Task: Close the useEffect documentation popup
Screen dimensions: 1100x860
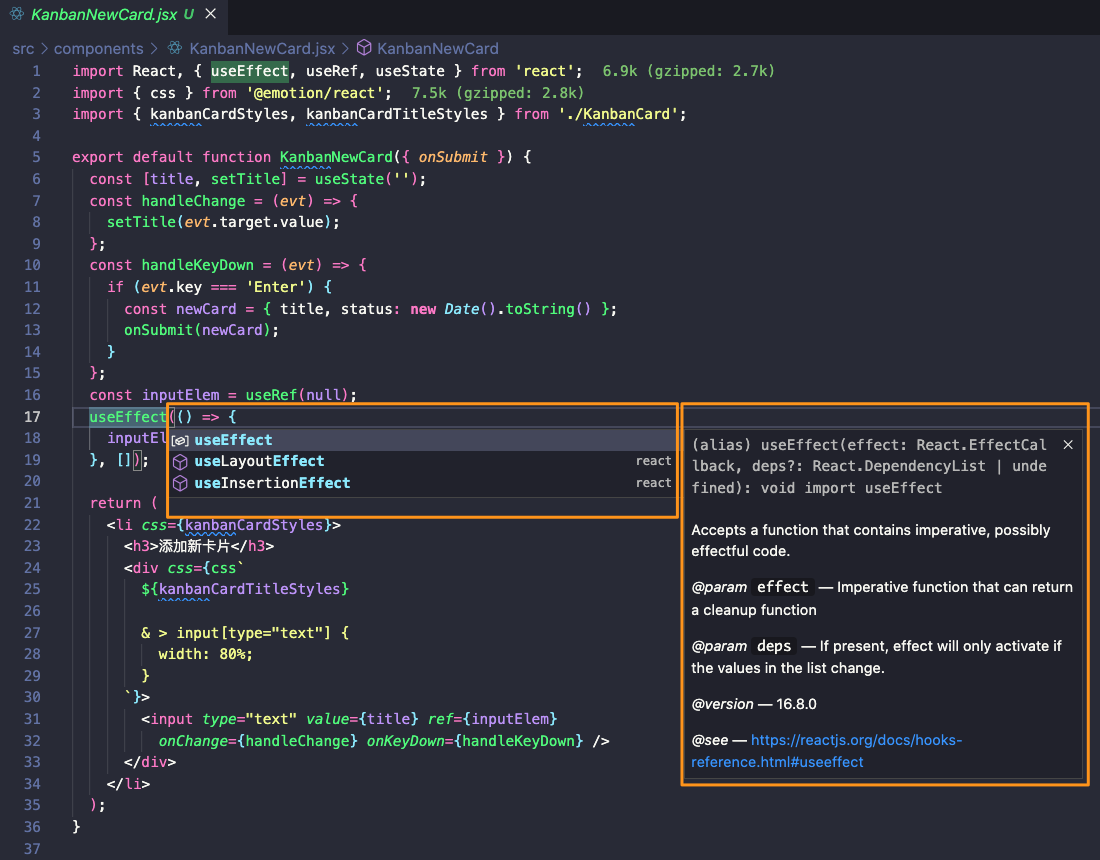Action: (1068, 445)
